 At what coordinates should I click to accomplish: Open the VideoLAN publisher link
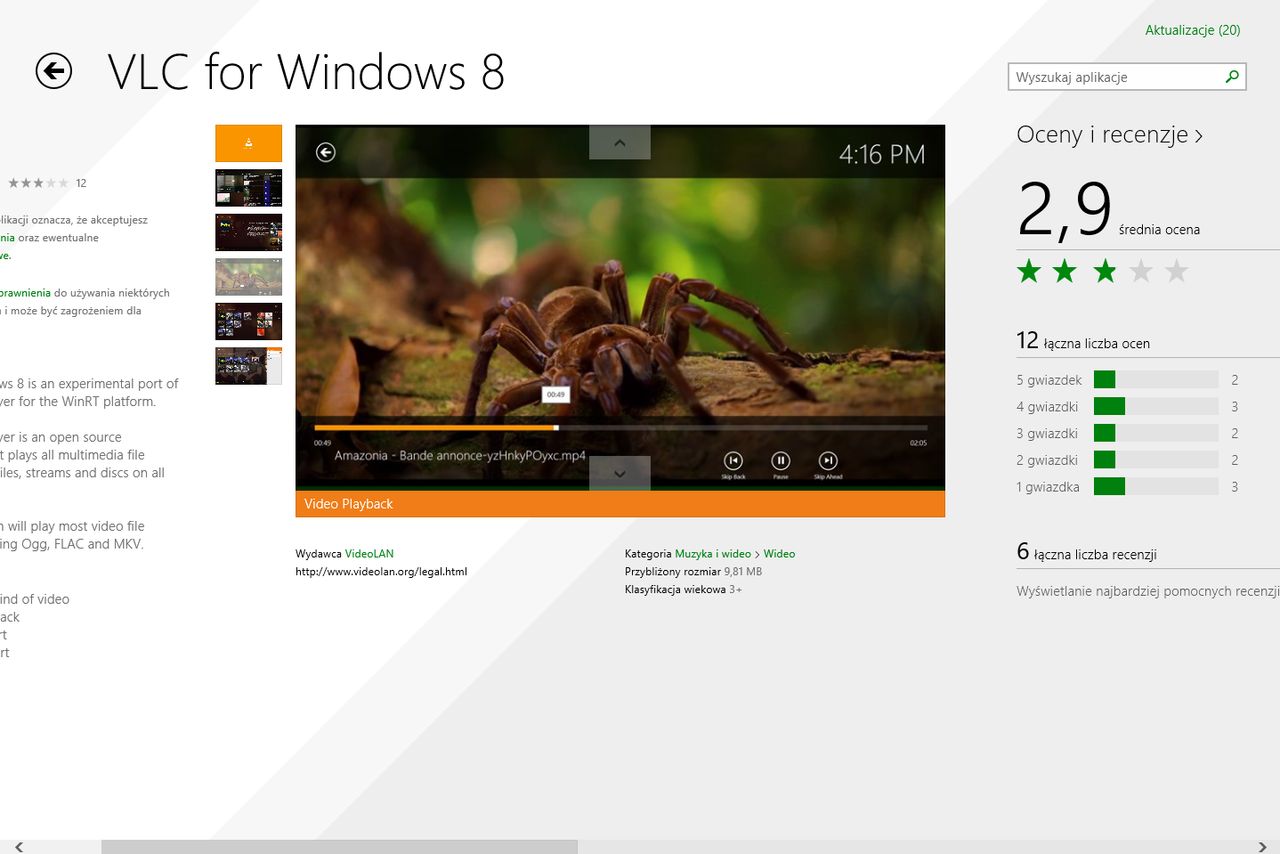point(370,553)
